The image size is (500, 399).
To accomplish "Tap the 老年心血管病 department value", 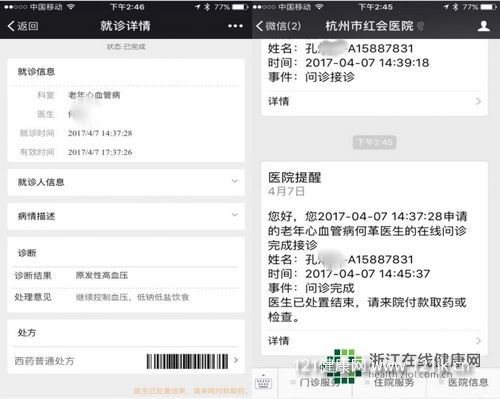I will (x=94, y=95).
